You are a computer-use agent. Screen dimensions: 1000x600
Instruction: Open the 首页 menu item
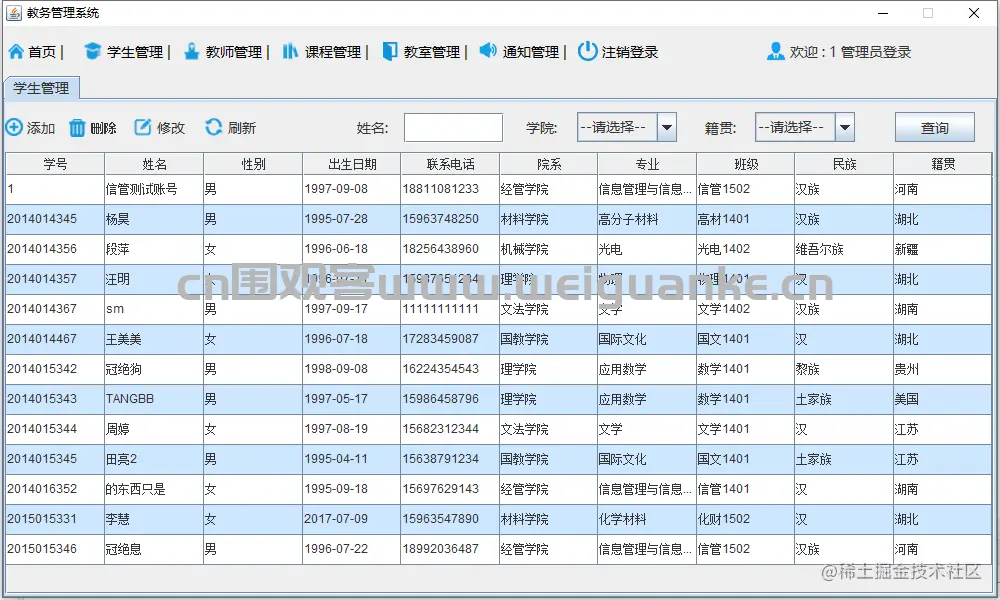42,52
